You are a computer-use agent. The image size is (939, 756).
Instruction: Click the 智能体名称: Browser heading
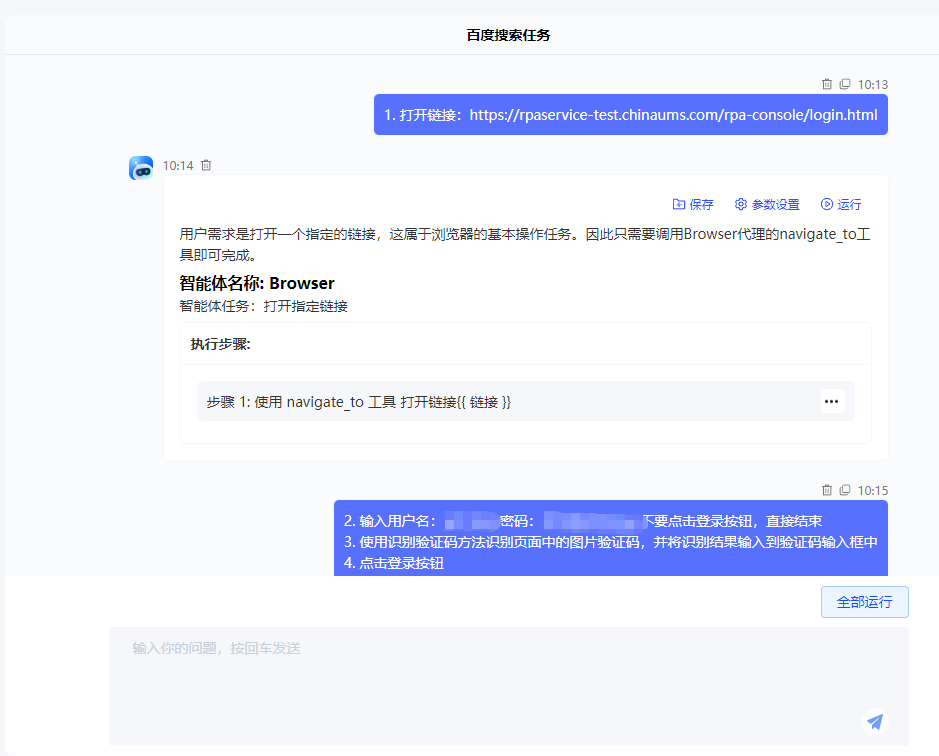[257, 283]
